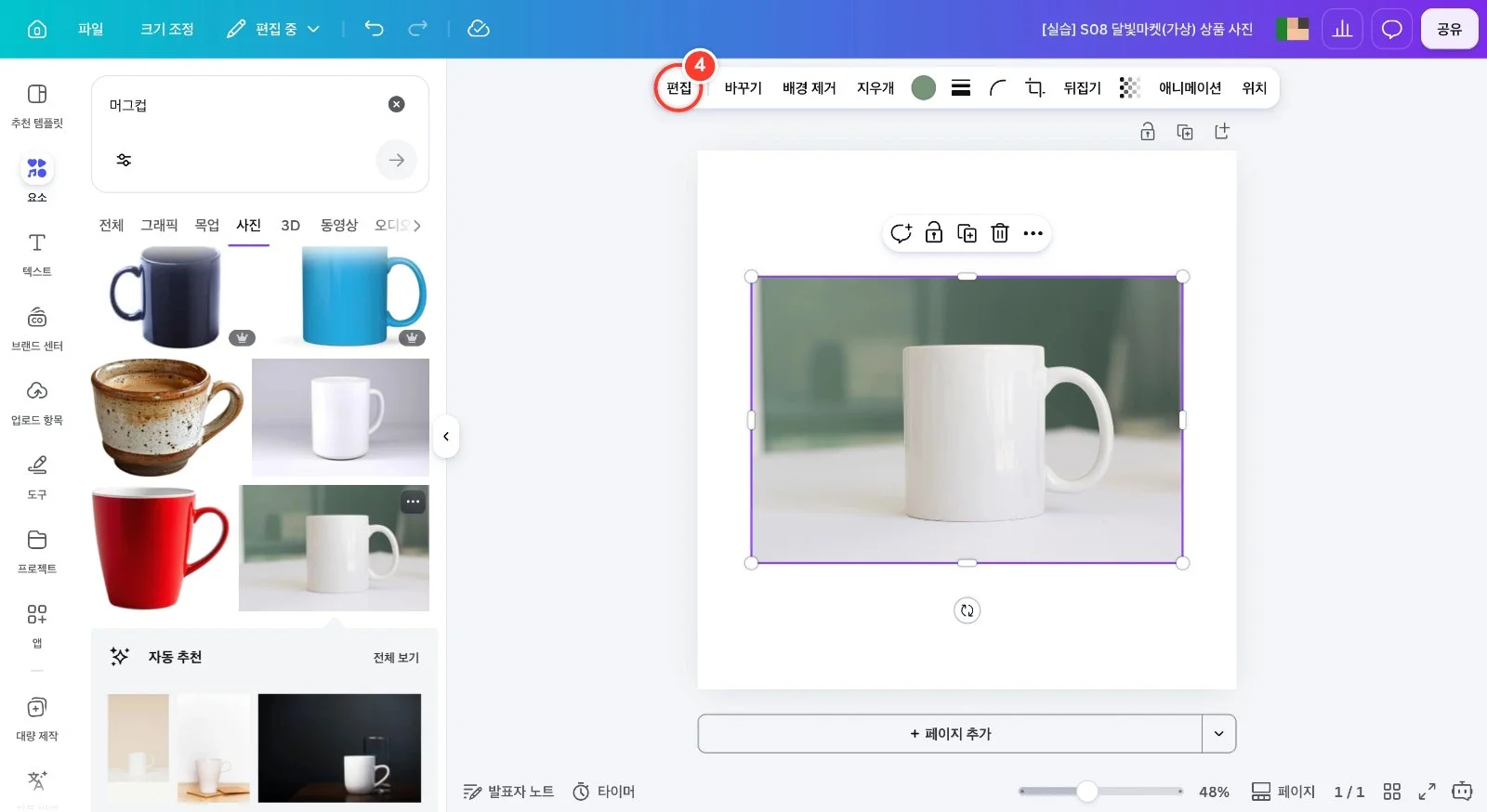Open the comments speech bubble
Screen dimensions: 1487x812
1391,29
